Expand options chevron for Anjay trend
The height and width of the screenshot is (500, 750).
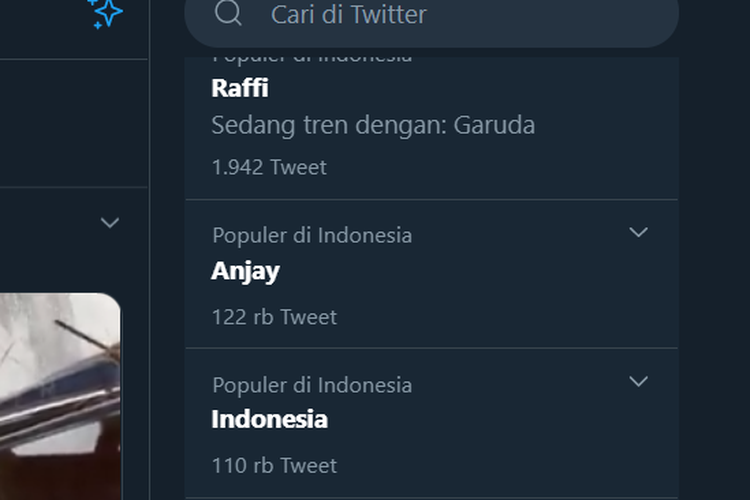(x=638, y=232)
